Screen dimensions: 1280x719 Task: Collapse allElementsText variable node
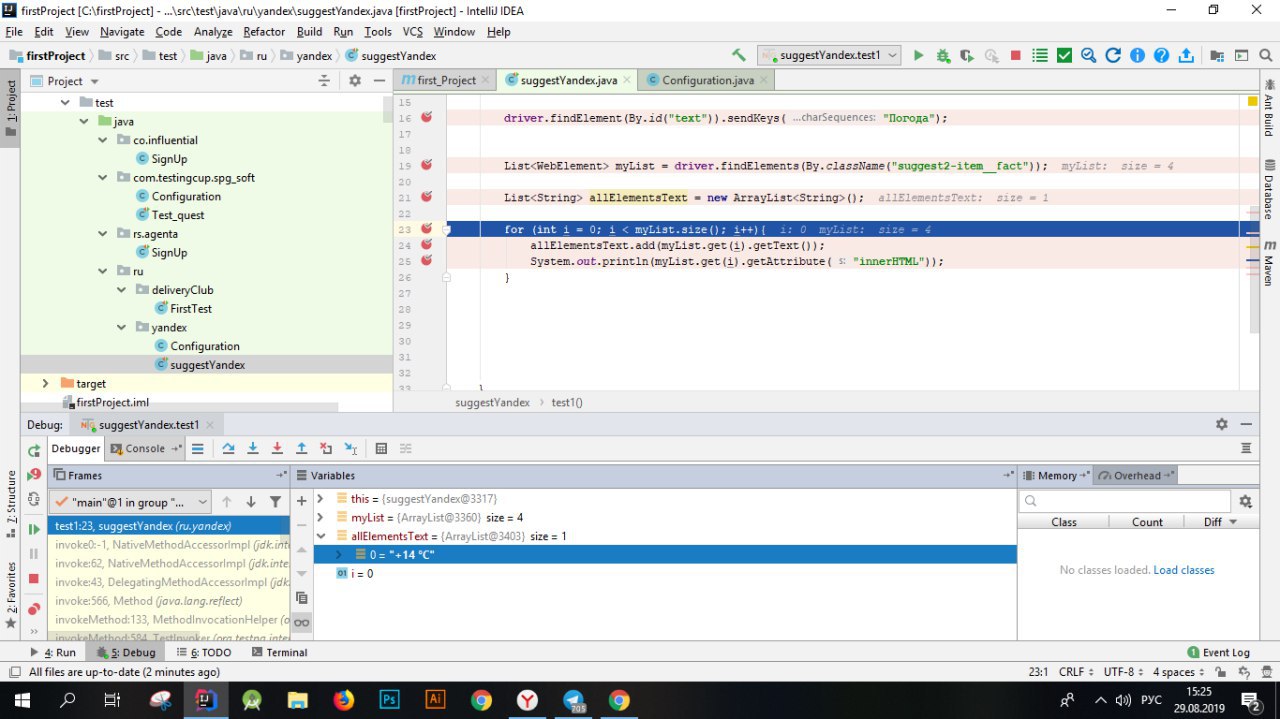point(320,536)
